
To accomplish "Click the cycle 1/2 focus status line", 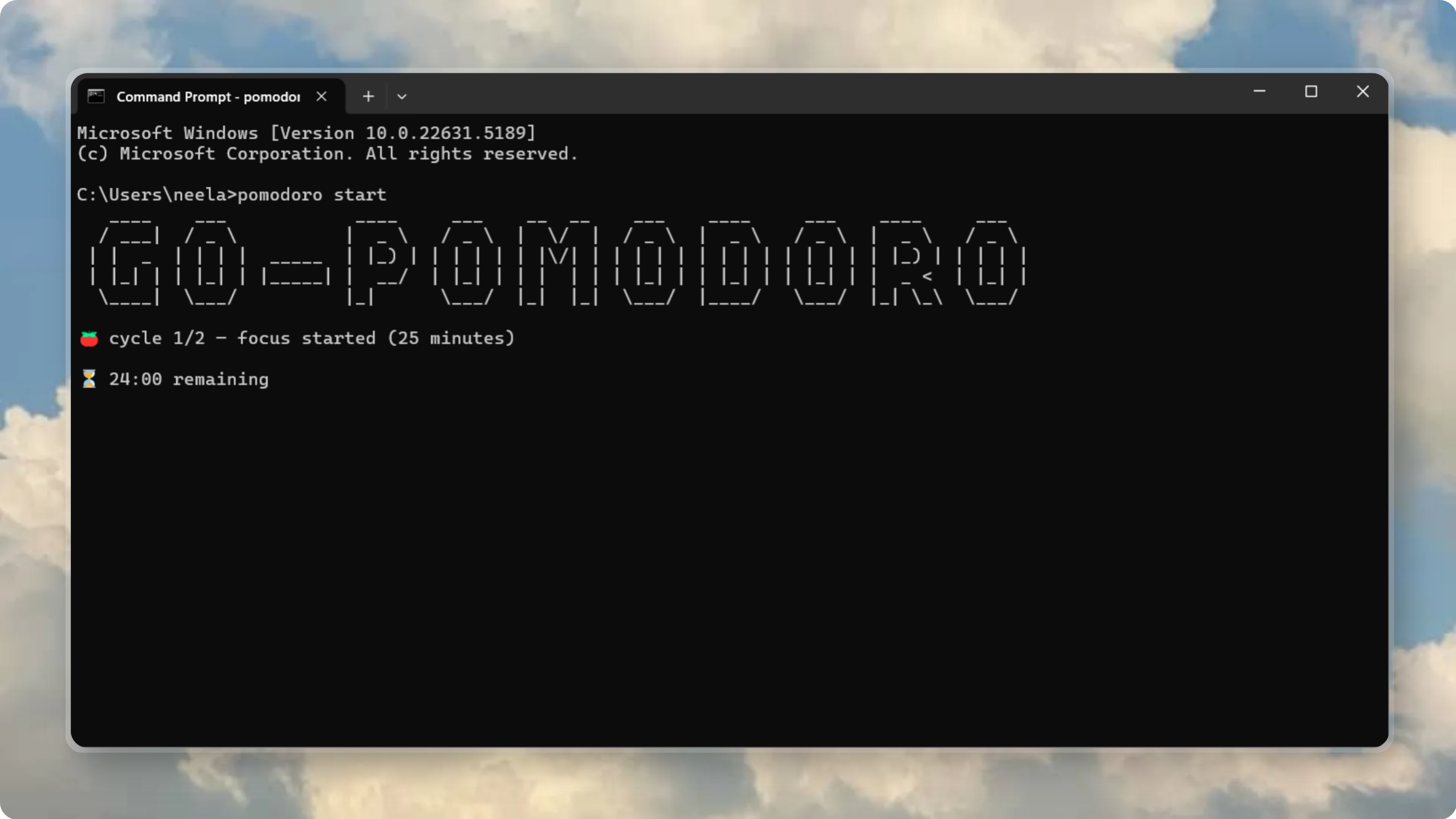I will tap(312, 337).
